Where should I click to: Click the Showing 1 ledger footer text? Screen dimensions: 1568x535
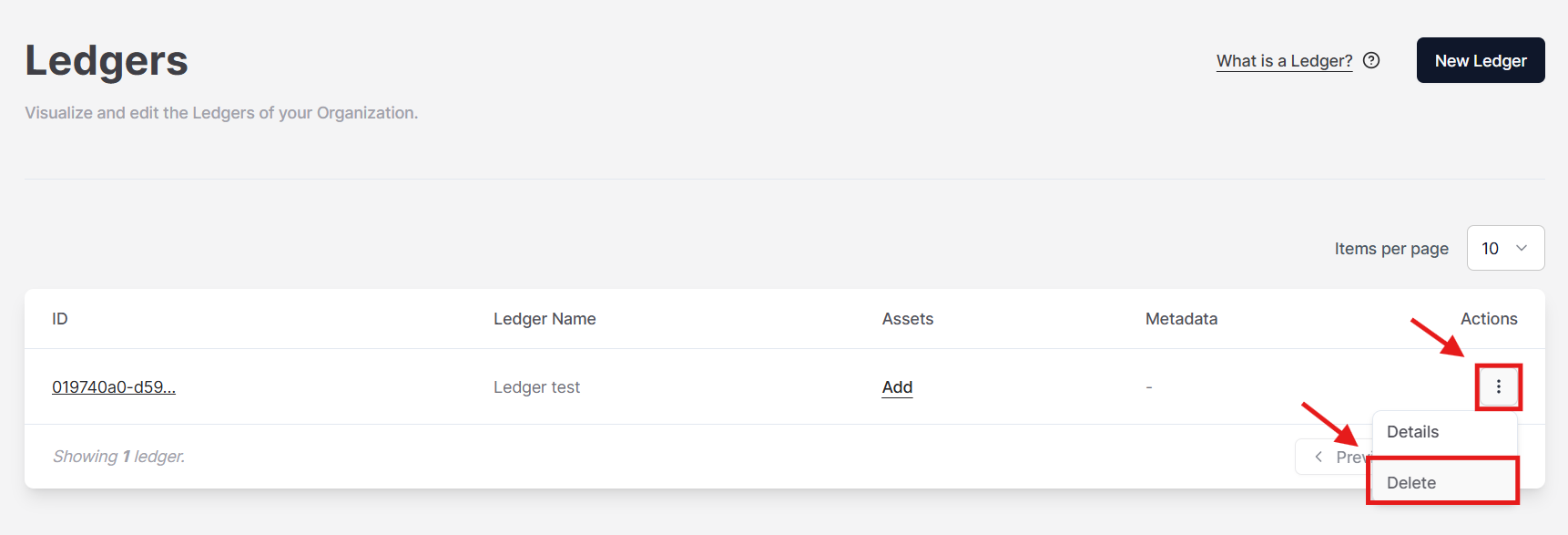click(118, 457)
